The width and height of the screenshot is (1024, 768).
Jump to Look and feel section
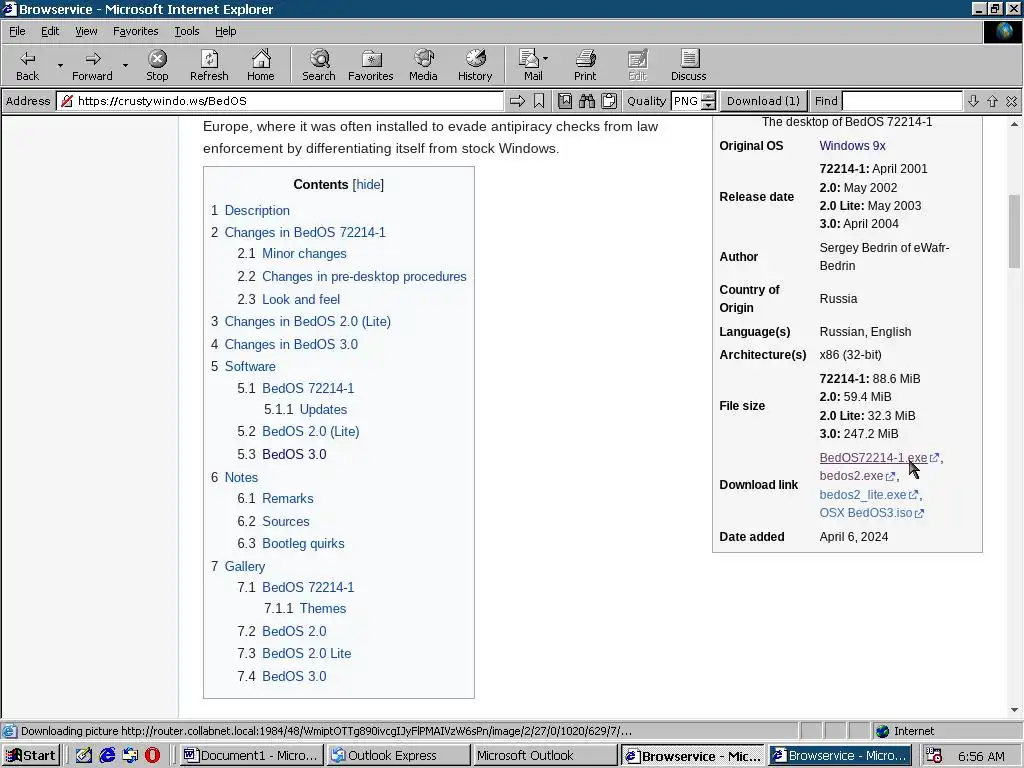click(x=301, y=299)
